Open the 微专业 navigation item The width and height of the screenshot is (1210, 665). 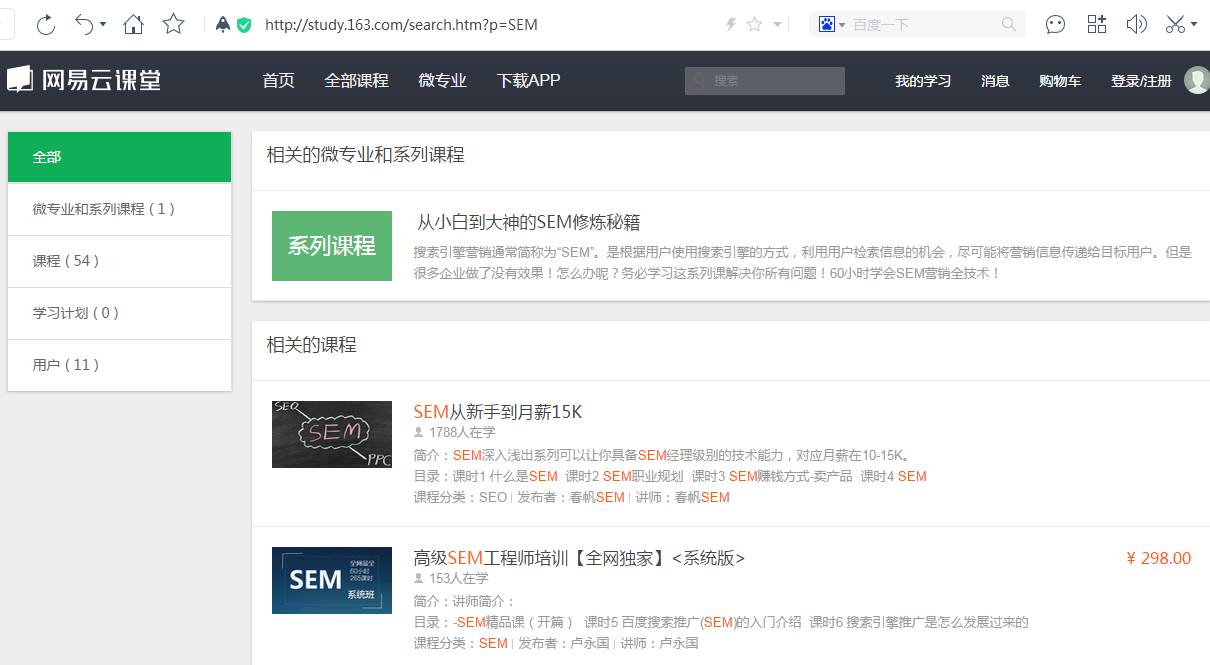coord(442,80)
